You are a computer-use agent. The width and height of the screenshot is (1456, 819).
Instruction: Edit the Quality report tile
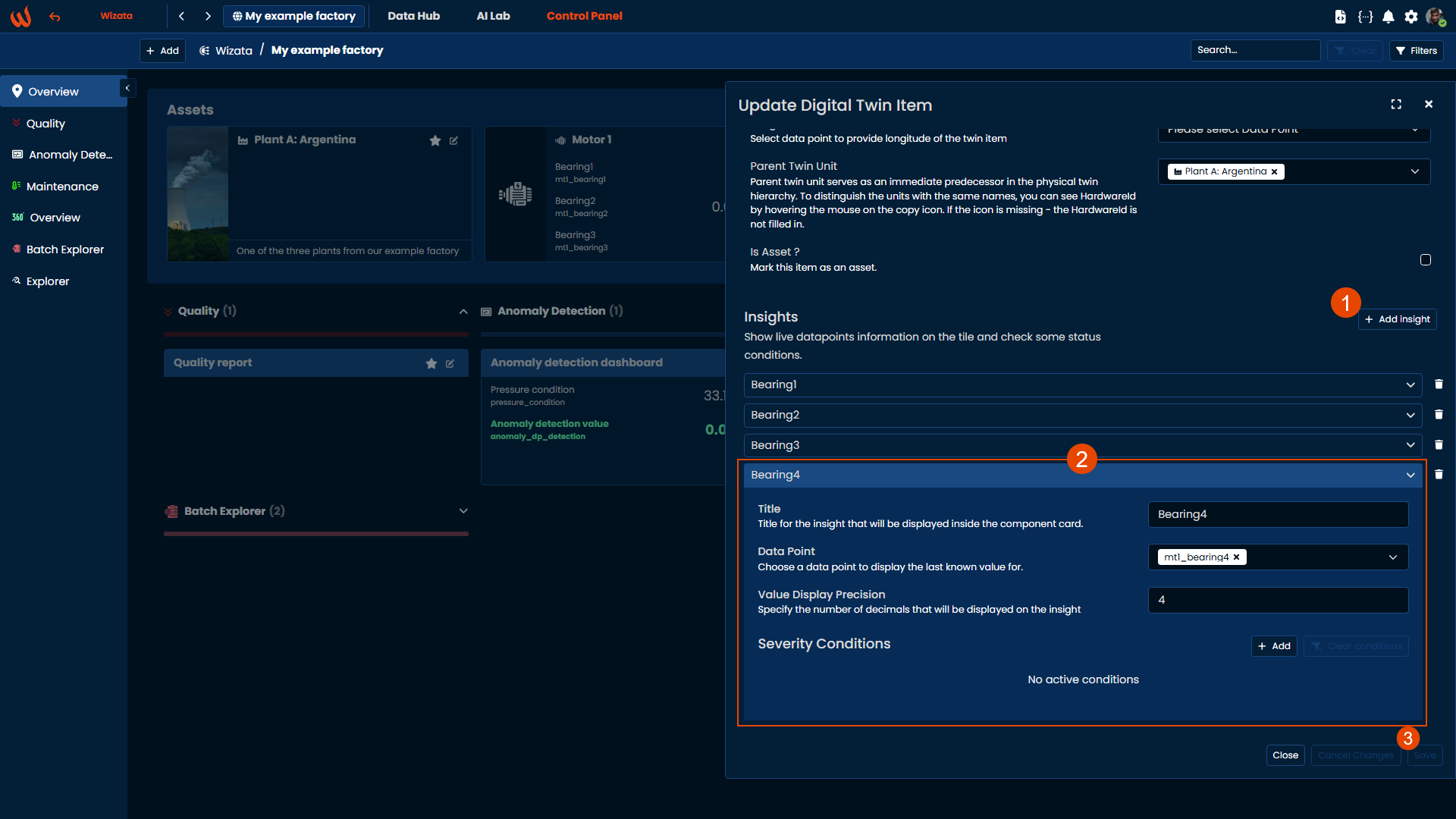click(x=450, y=363)
